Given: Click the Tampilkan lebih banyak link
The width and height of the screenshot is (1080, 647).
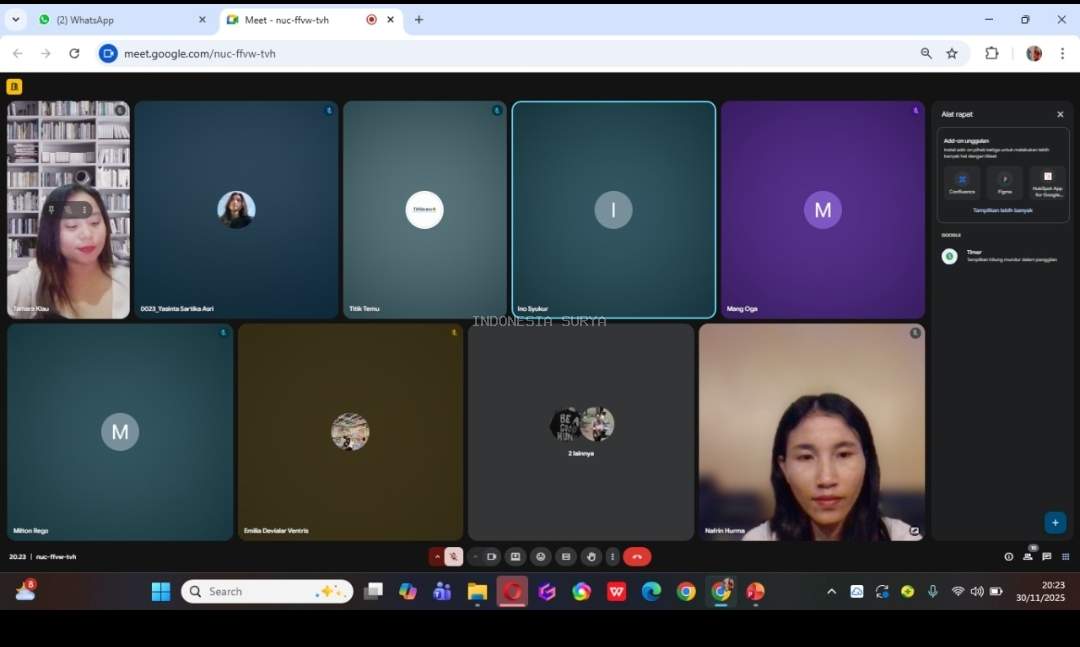Looking at the screenshot, I should (x=1003, y=210).
